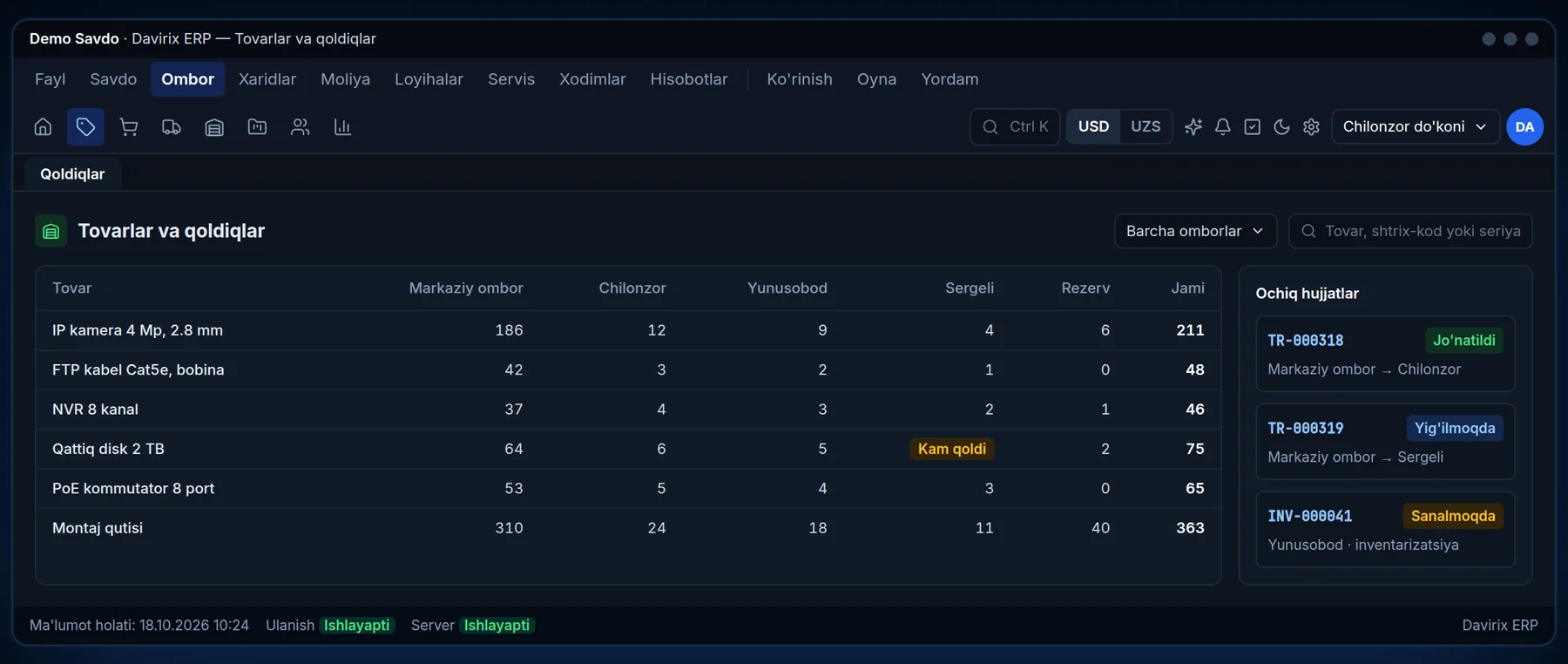Open the bar chart reports icon
The height and width of the screenshot is (664, 1568).
coord(342,127)
